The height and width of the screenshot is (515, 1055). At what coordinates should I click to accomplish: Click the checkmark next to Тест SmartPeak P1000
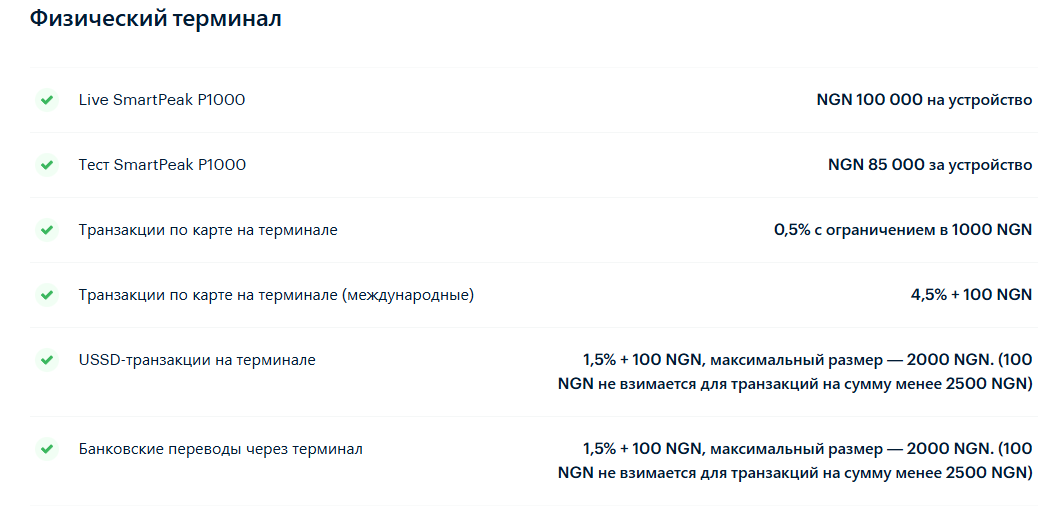pyautogui.click(x=46, y=165)
